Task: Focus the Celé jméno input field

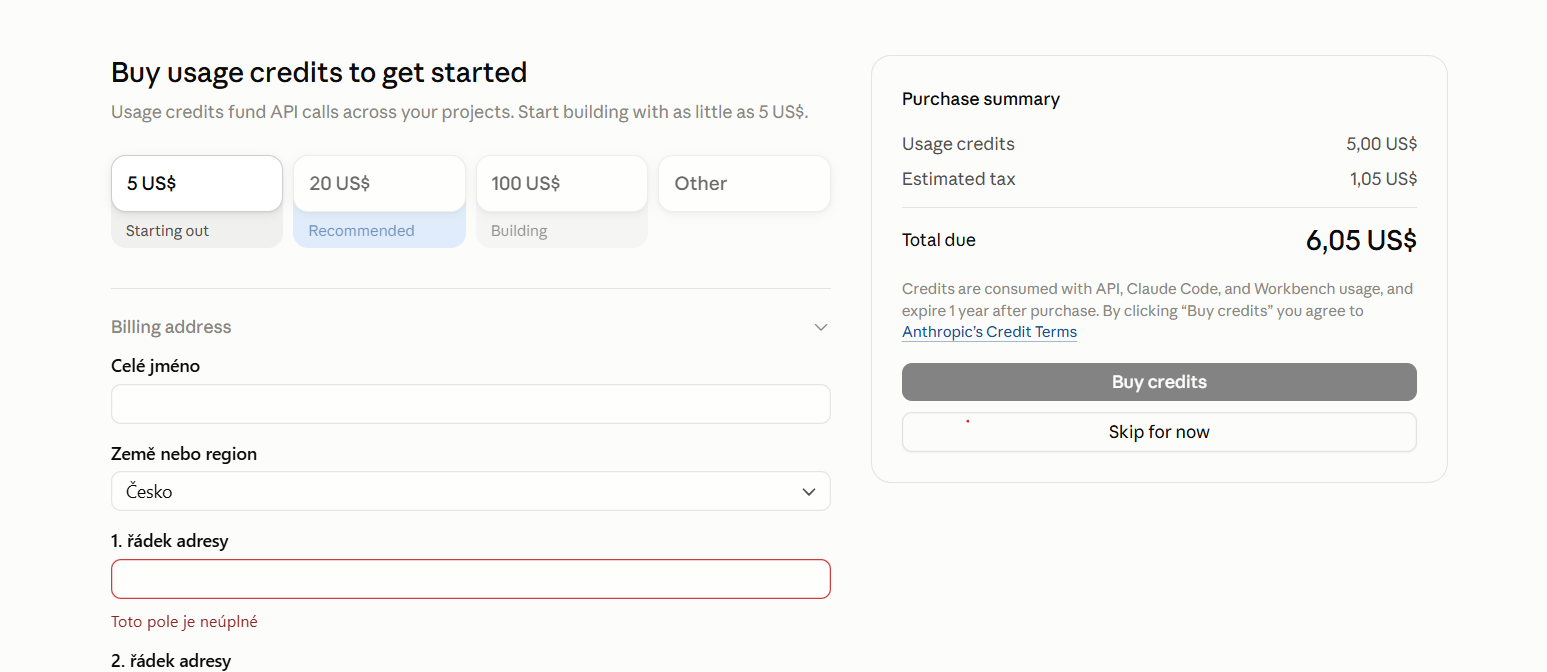Action: pyautogui.click(x=471, y=404)
